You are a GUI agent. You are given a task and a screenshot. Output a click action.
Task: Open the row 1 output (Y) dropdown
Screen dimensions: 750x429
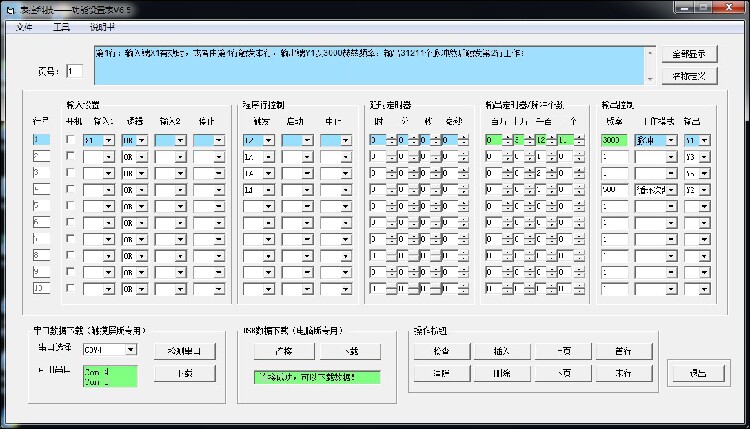pyautogui.click(x=704, y=140)
